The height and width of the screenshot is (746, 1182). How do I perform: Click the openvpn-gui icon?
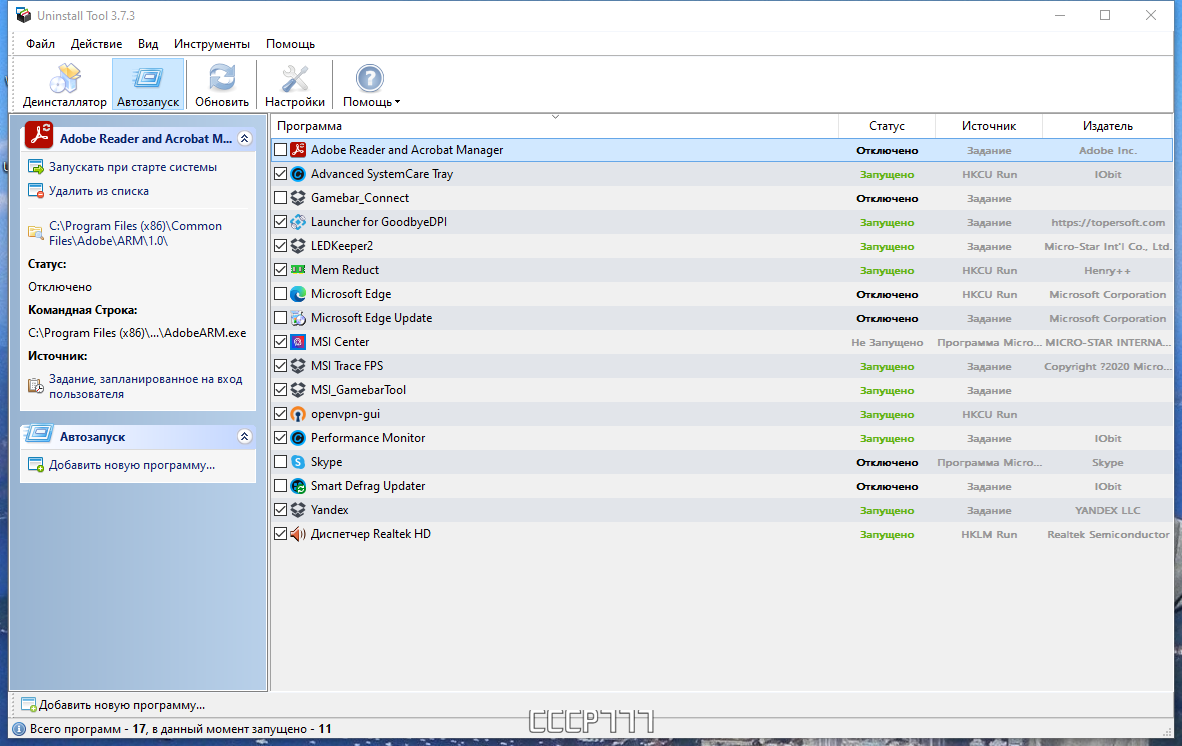tap(298, 414)
